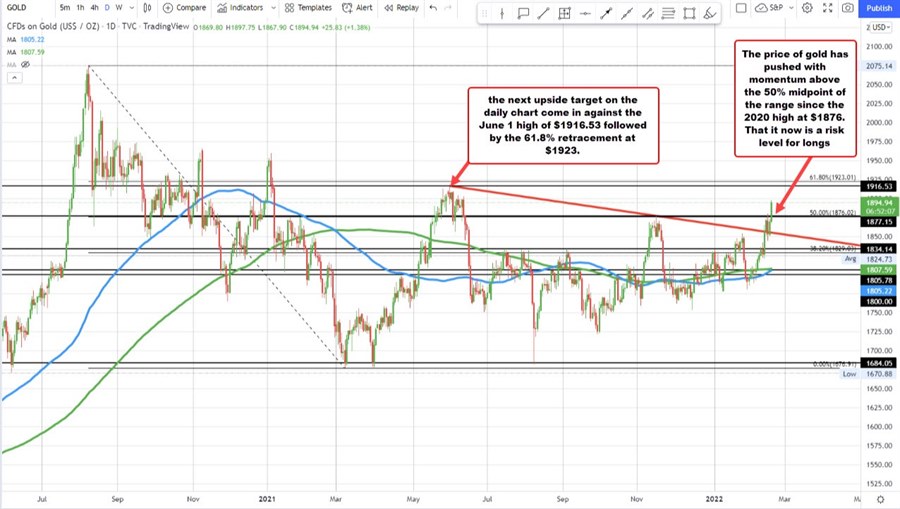The image size is (900, 509).
Task: Click the undo arrow icon
Action: click(432, 8)
